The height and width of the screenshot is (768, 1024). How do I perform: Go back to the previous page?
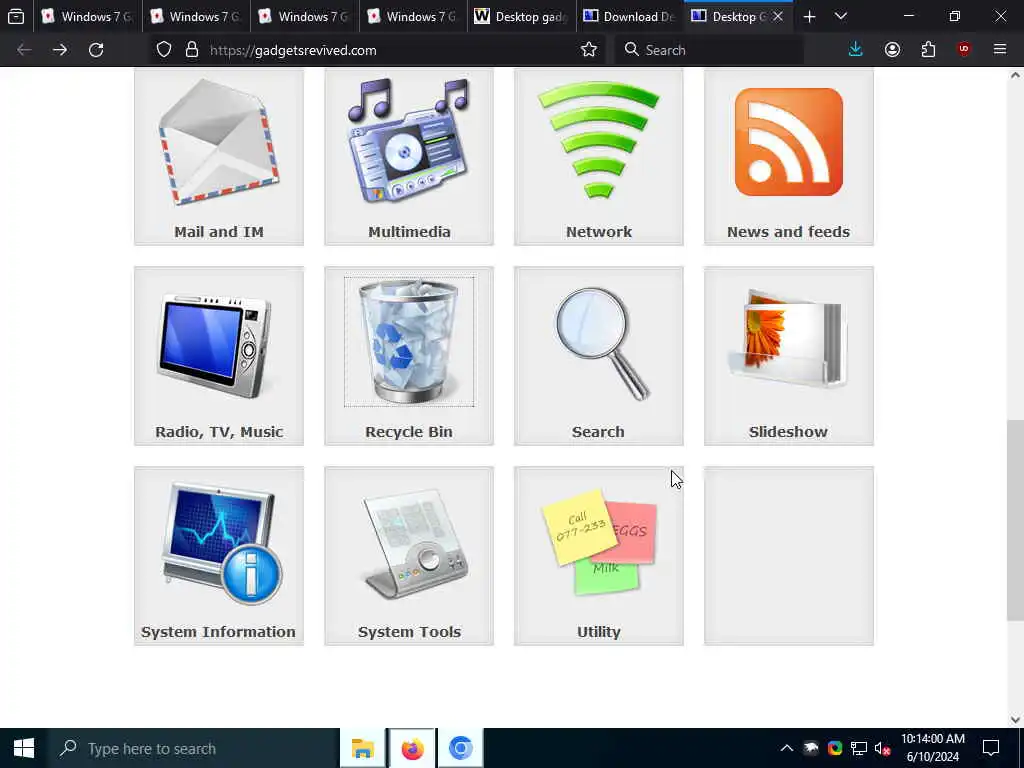(x=24, y=50)
